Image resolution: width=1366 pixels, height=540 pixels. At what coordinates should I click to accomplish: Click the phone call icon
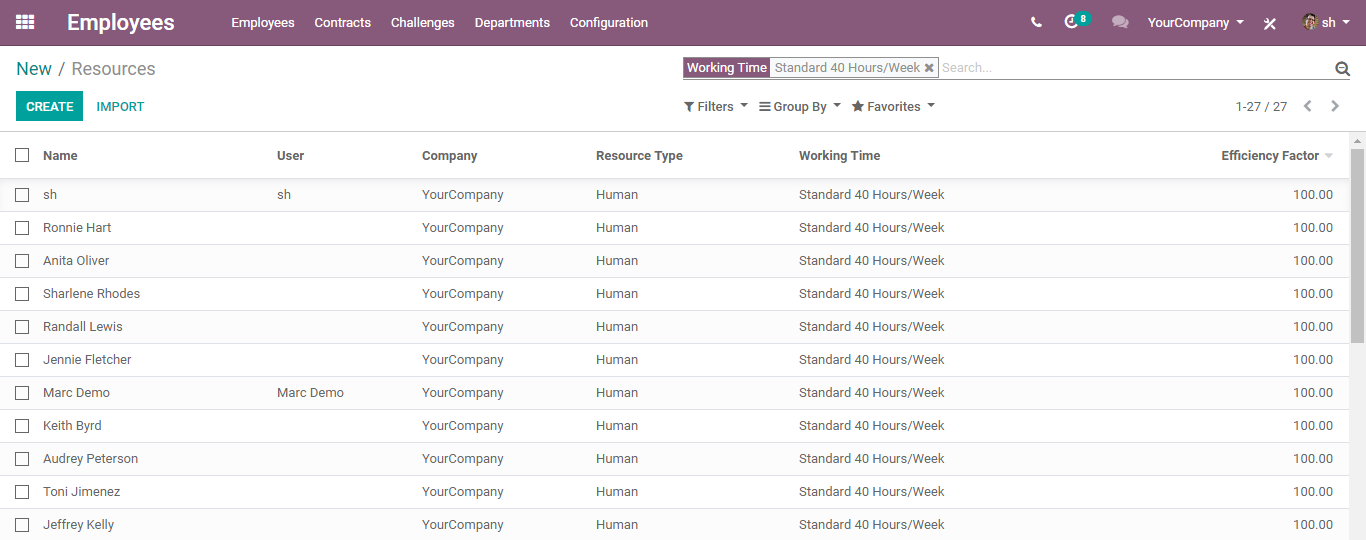coord(1036,22)
